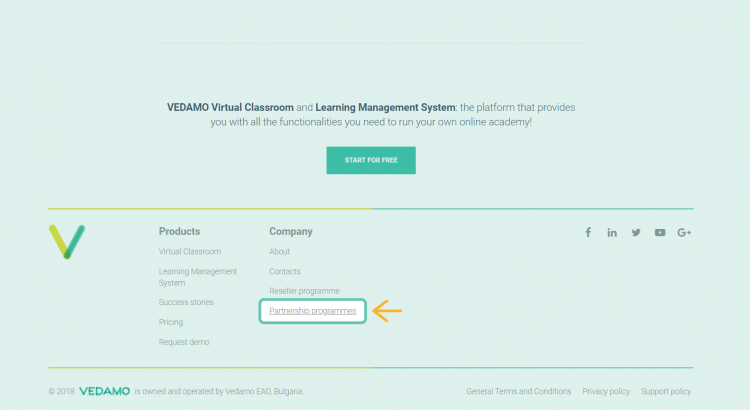Screen dimensions: 750x410
Task: Open the Support policy link
Action: point(666,391)
